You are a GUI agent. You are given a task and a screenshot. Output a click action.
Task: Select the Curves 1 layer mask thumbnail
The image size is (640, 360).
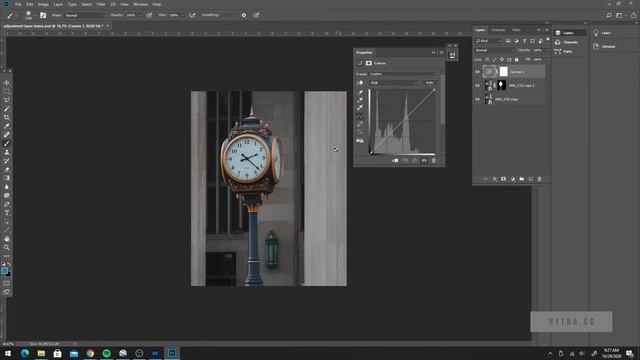(x=504, y=72)
